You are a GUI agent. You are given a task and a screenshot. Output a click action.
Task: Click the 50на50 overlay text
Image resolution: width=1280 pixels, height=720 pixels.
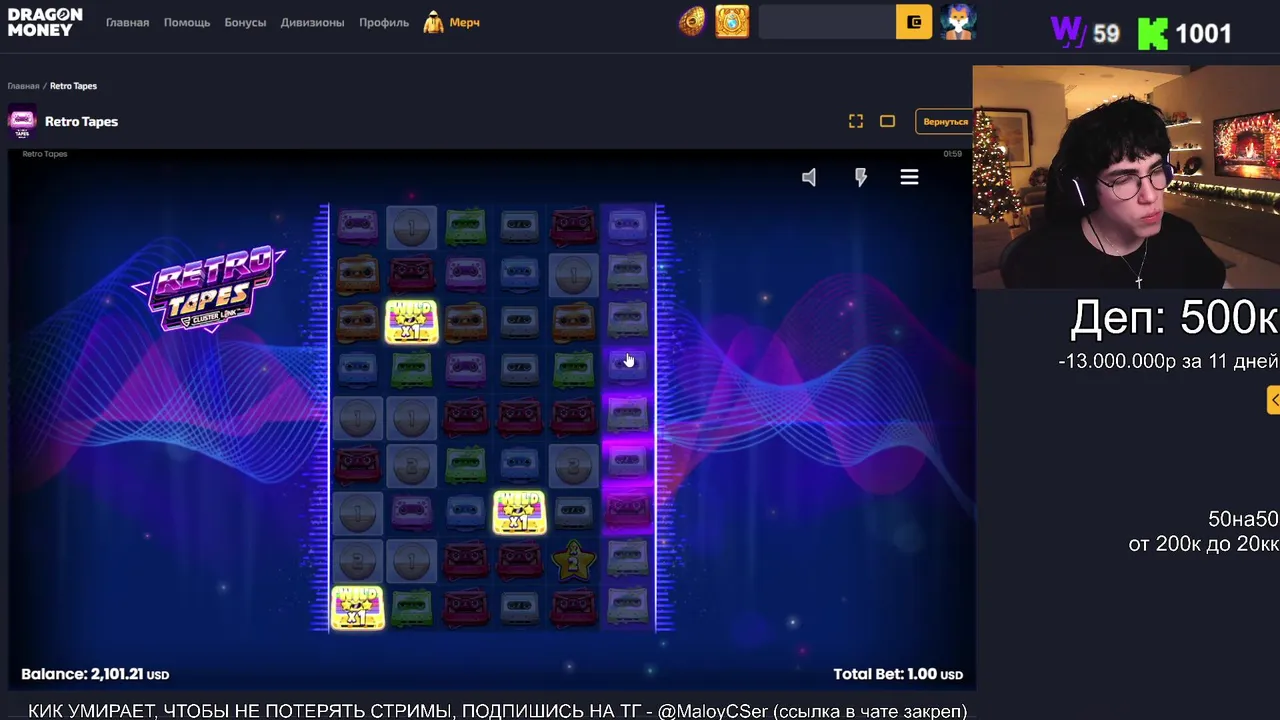click(1243, 519)
